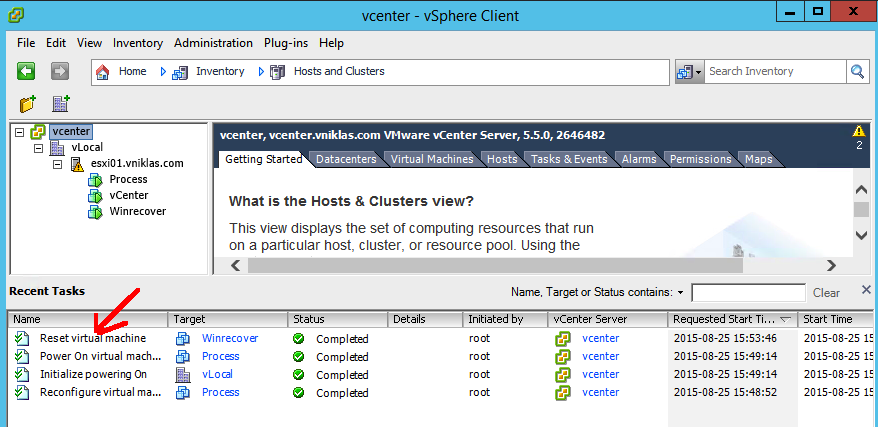The image size is (878, 427).
Task: Open the Home breadcrumb arrow menu
Action: [x=164, y=72]
